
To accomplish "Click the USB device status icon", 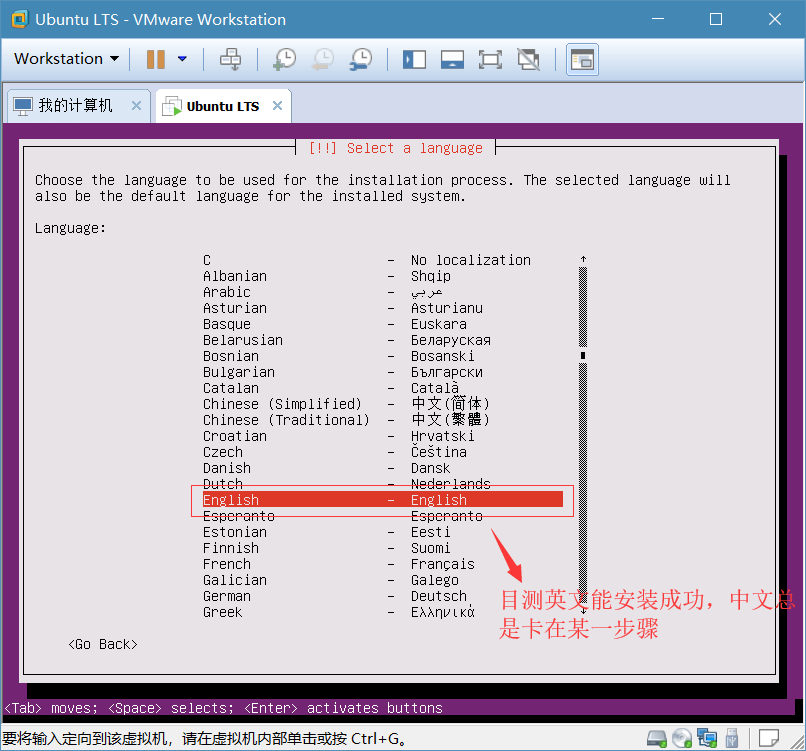I will [732, 739].
